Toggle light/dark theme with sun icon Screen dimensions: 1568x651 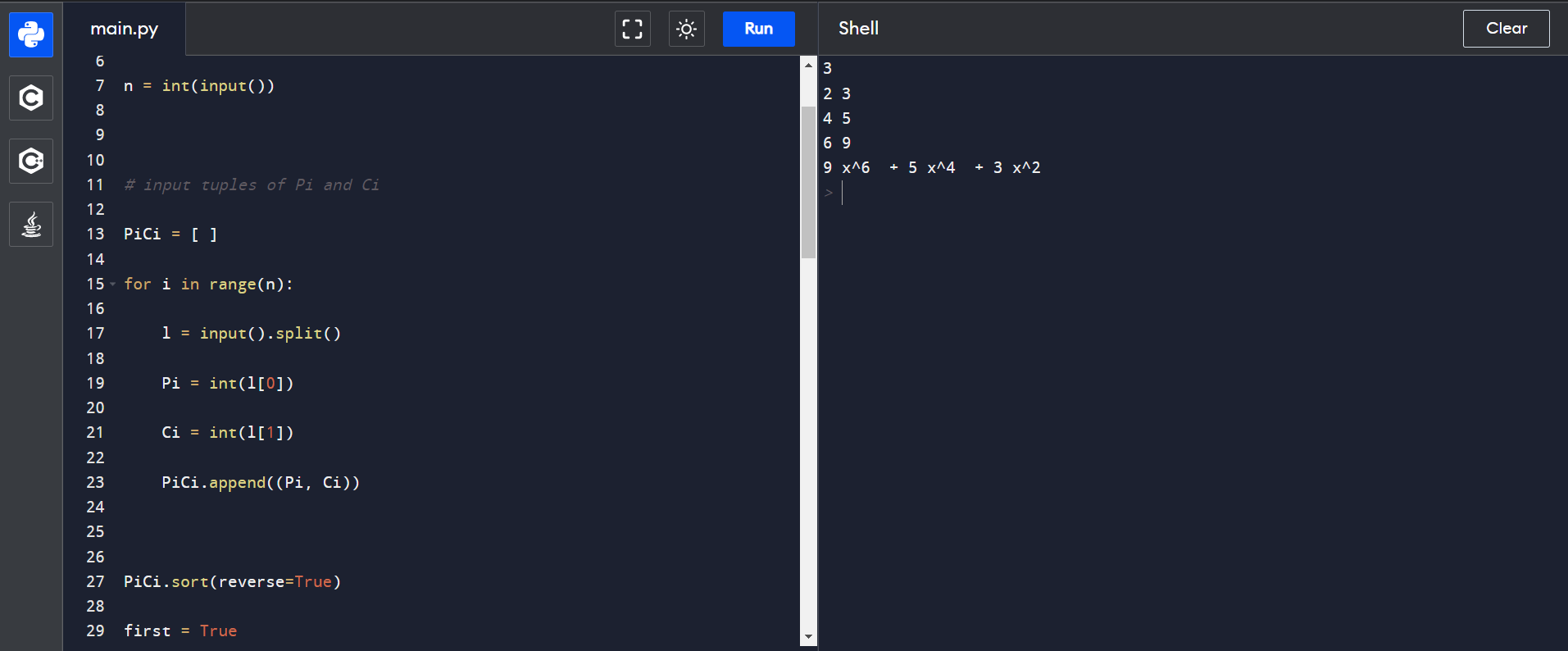click(686, 30)
